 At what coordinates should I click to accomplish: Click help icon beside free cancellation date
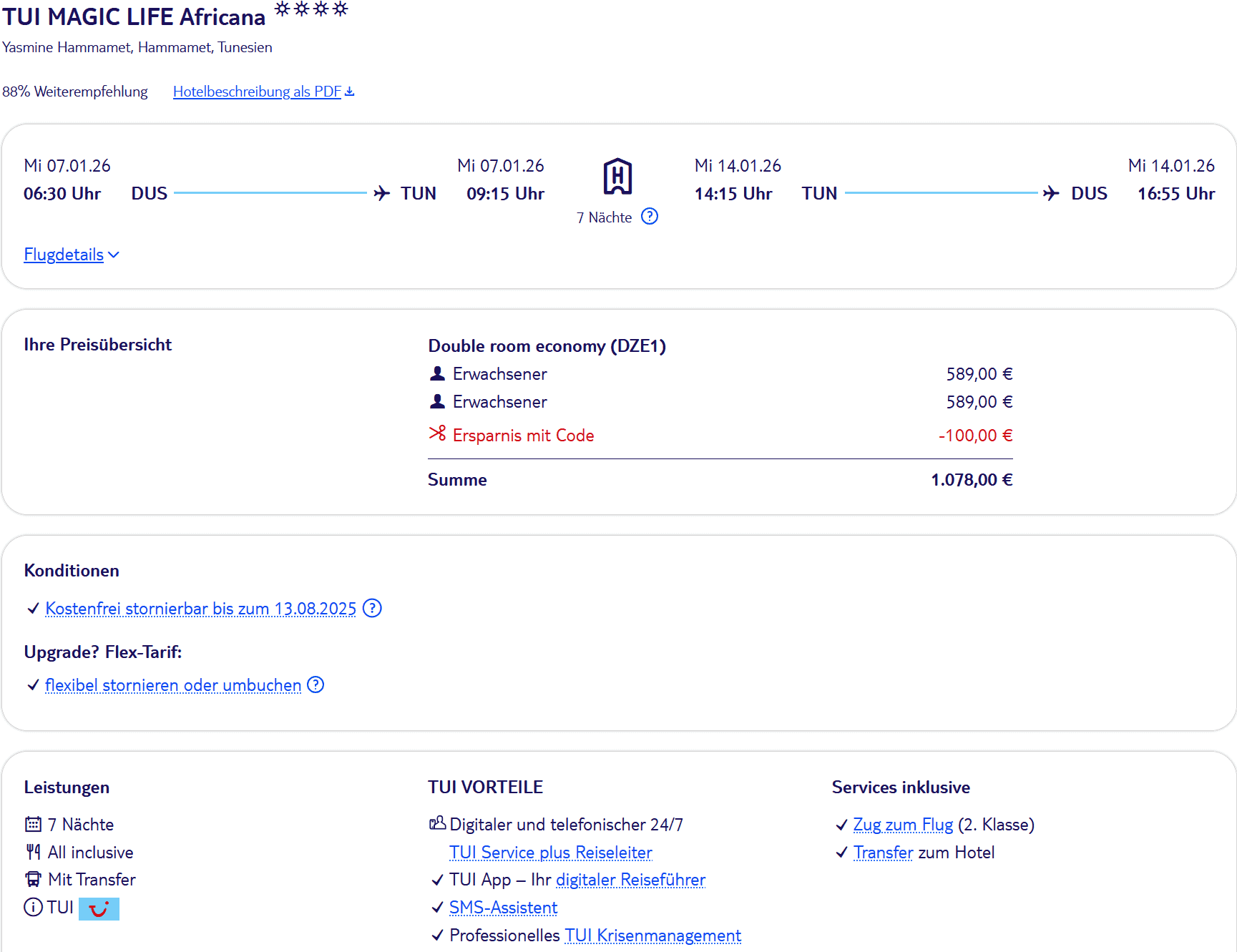pos(372,609)
